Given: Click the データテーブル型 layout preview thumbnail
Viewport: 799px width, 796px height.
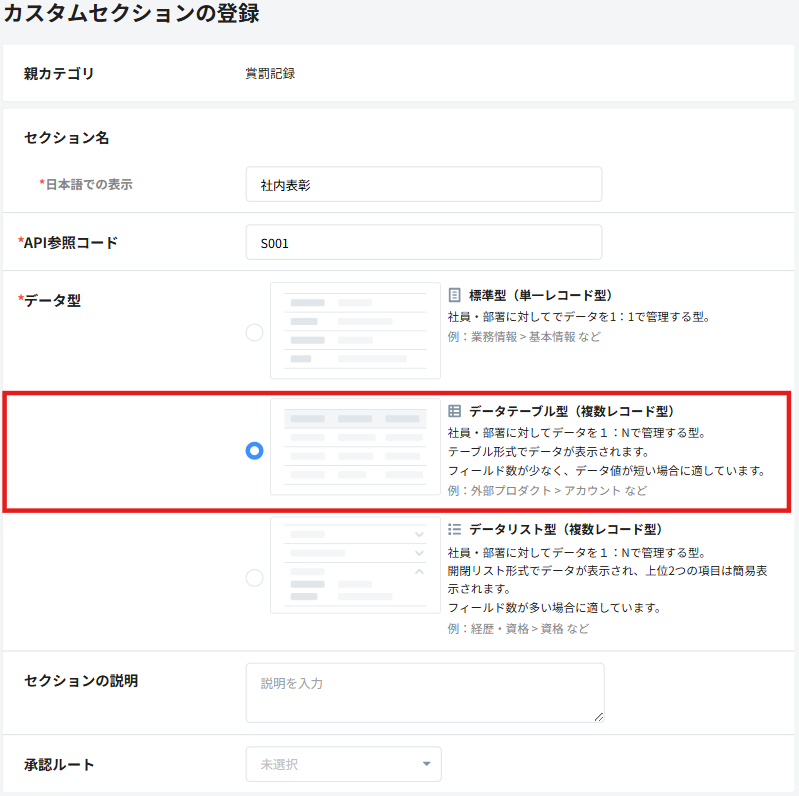Looking at the screenshot, I should (355, 446).
